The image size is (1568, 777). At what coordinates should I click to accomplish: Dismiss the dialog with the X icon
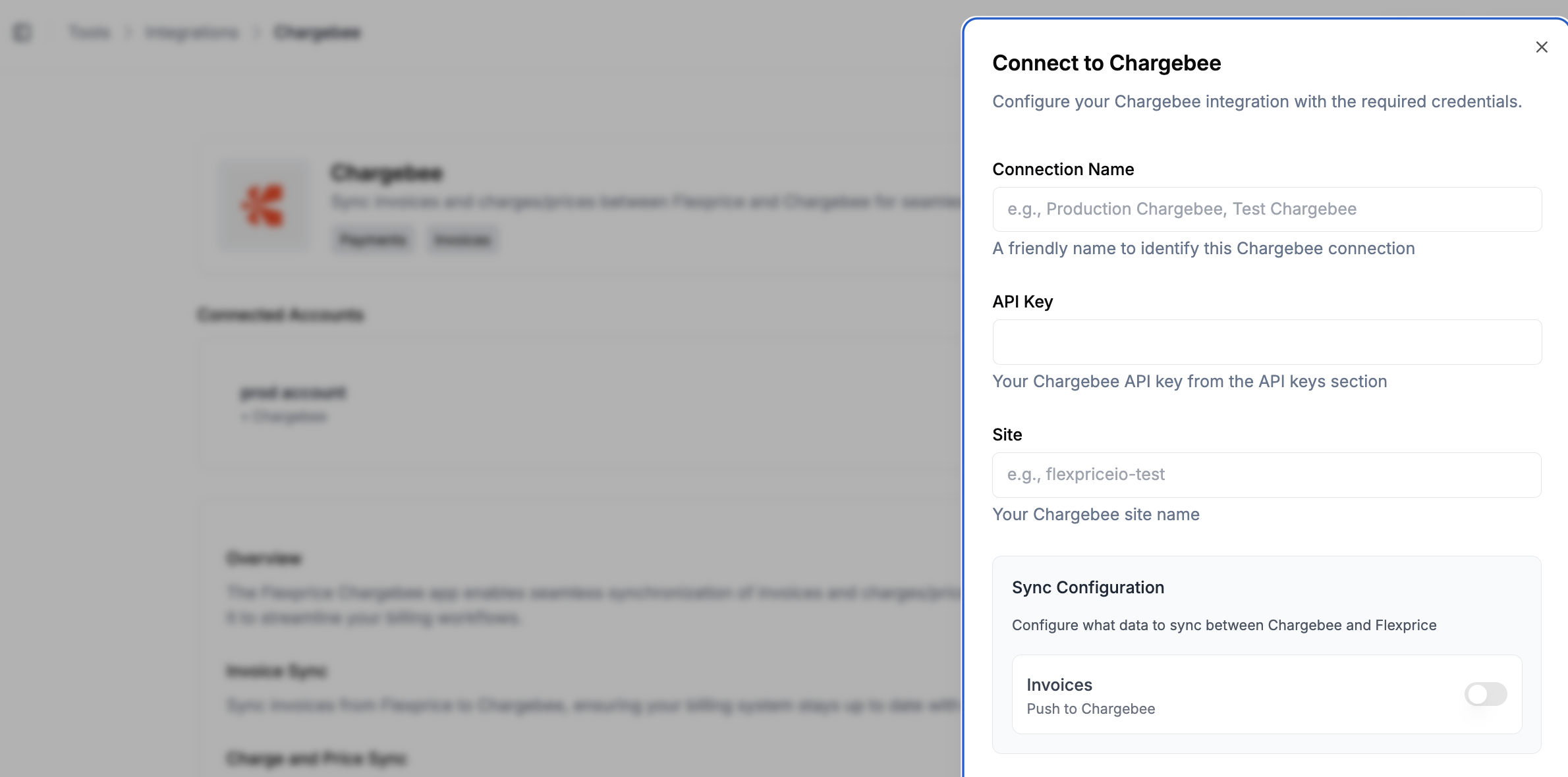coord(1542,47)
